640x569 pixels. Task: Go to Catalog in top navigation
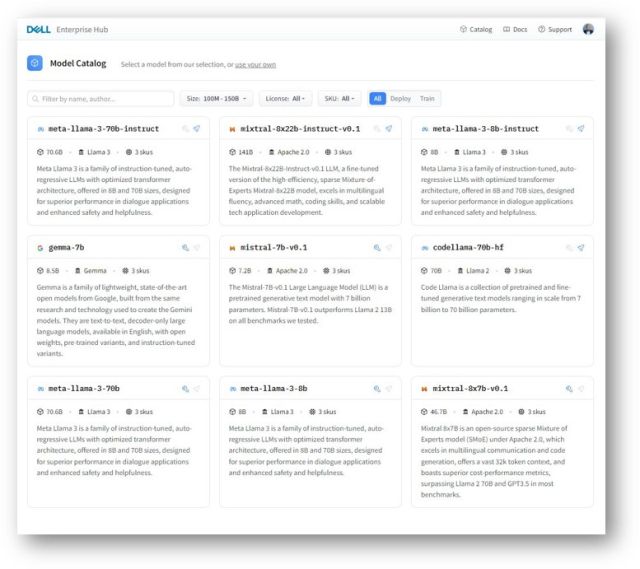476,29
